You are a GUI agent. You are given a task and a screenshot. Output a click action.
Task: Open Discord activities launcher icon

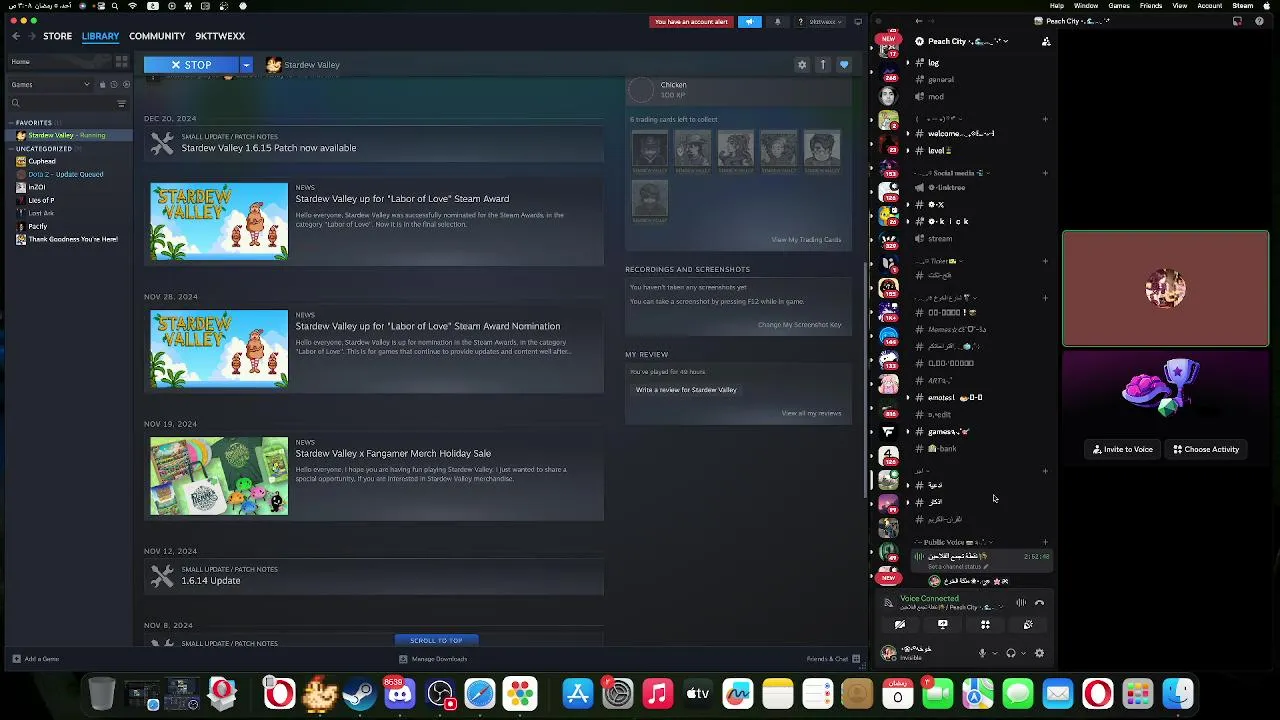click(985, 624)
